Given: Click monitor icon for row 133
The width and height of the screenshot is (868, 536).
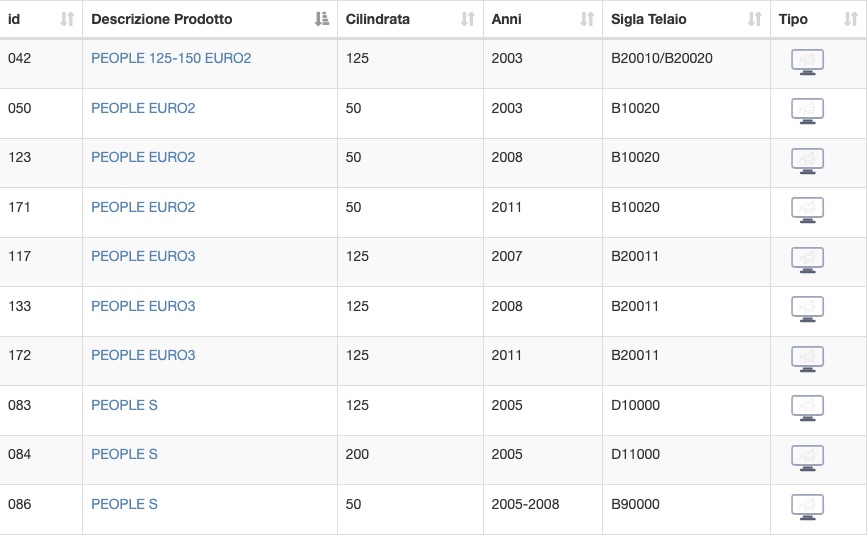Looking at the screenshot, I should [807, 310].
